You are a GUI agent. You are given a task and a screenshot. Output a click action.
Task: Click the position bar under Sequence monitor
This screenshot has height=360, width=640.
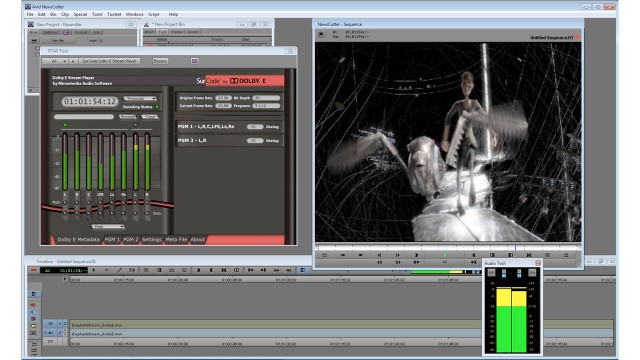[449, 247]
